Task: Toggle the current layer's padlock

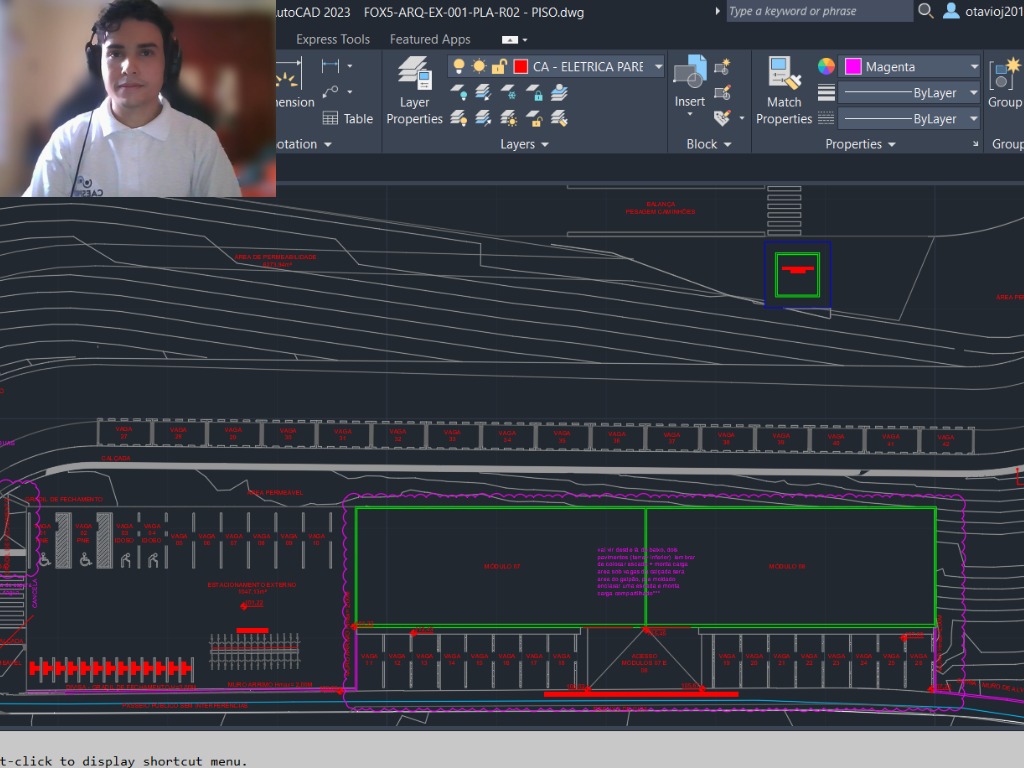Action: 498,67
